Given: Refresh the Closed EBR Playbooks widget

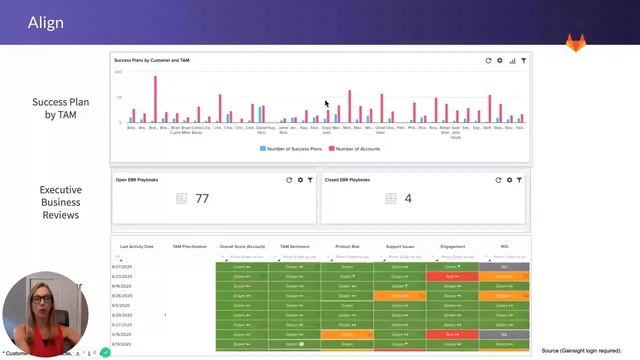Looking at the screenshot, I should 498,180.
